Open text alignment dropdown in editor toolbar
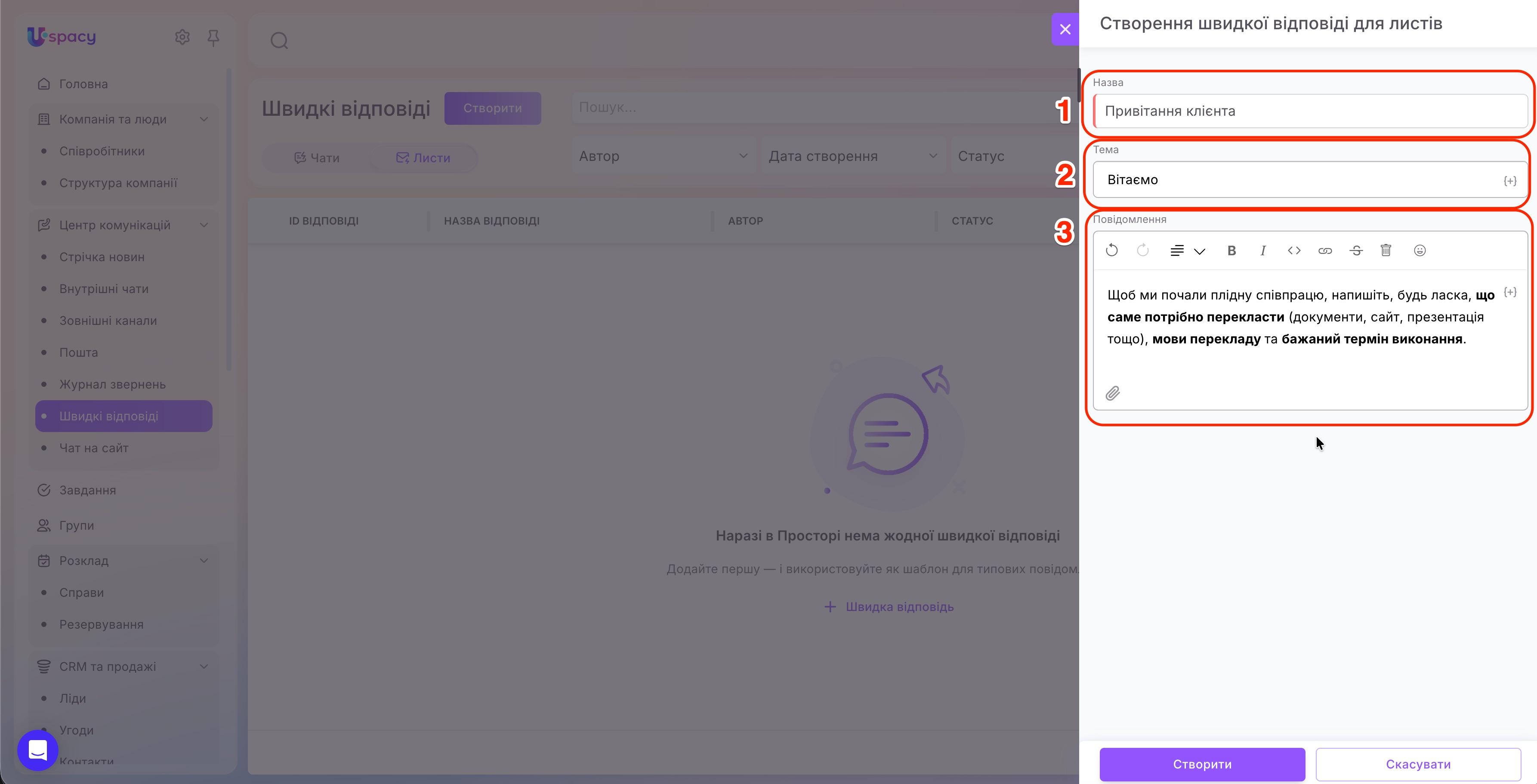Viewport: 1537px width, 784px height. click(x=1187, y=250)
